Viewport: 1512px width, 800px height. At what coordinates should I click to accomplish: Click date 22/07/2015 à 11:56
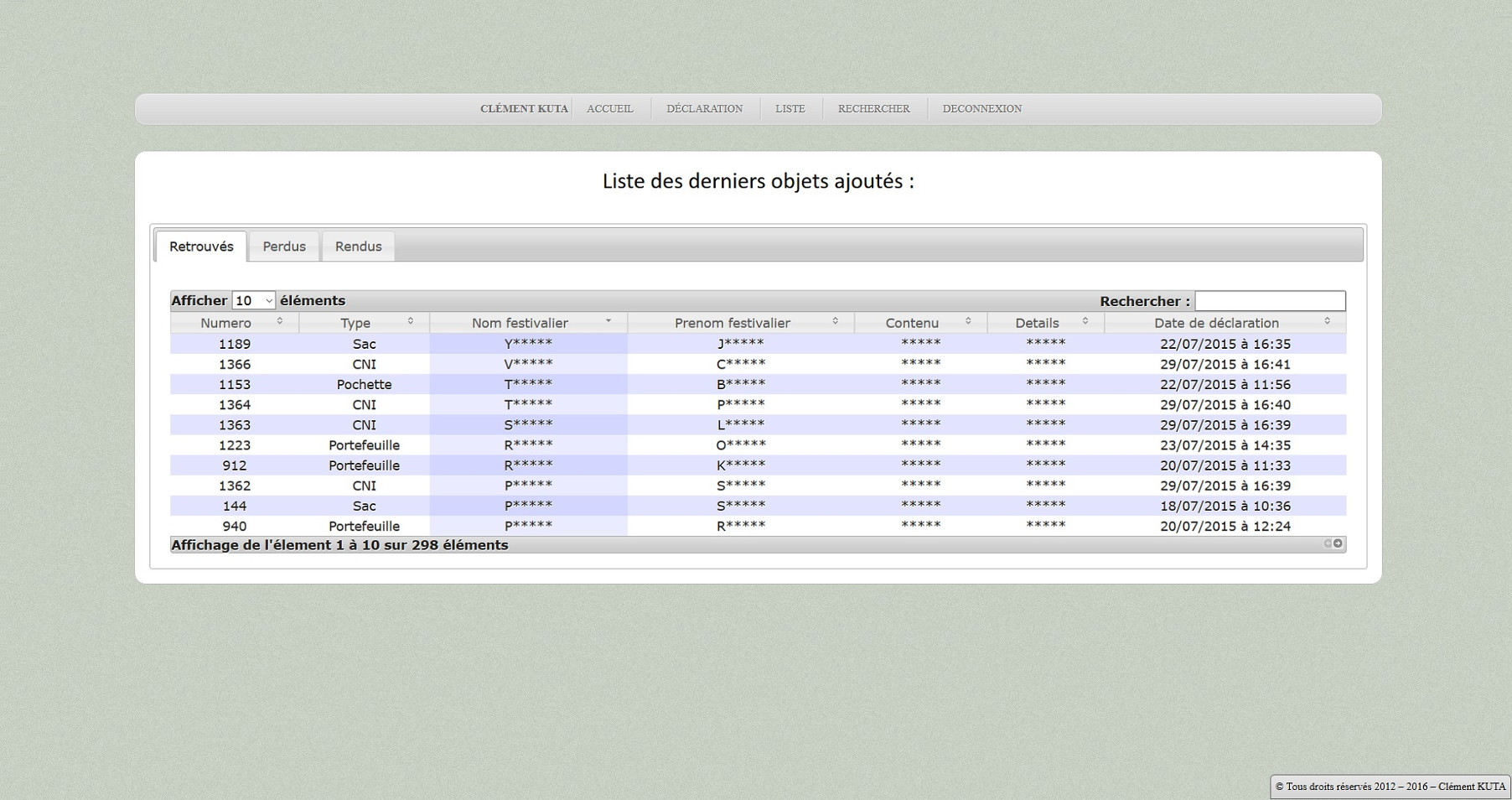(x=1225, y=384)
